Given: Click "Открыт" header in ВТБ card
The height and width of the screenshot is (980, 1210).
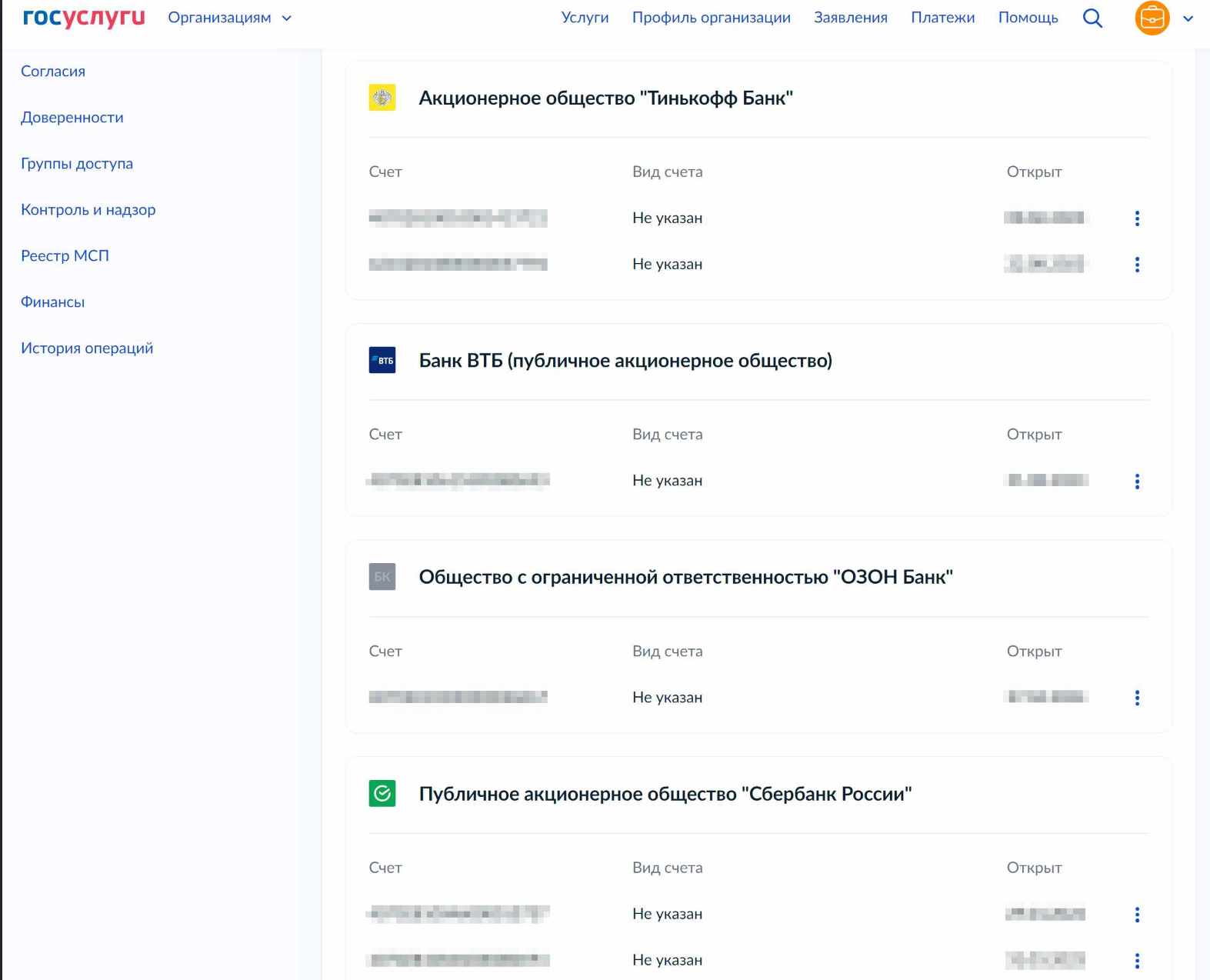Looking at the screenshot, I should point(1034,435).
